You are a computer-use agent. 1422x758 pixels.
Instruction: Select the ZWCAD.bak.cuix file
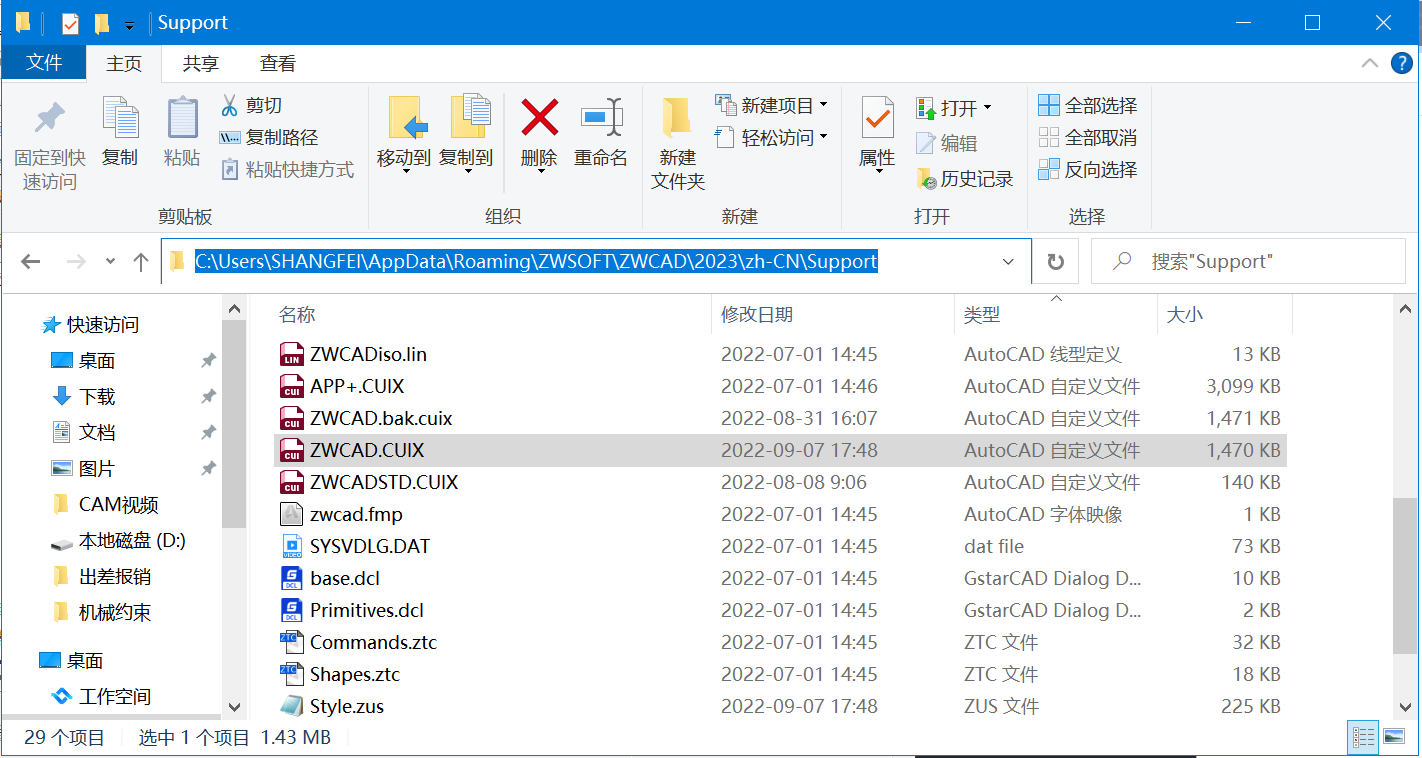780,418
